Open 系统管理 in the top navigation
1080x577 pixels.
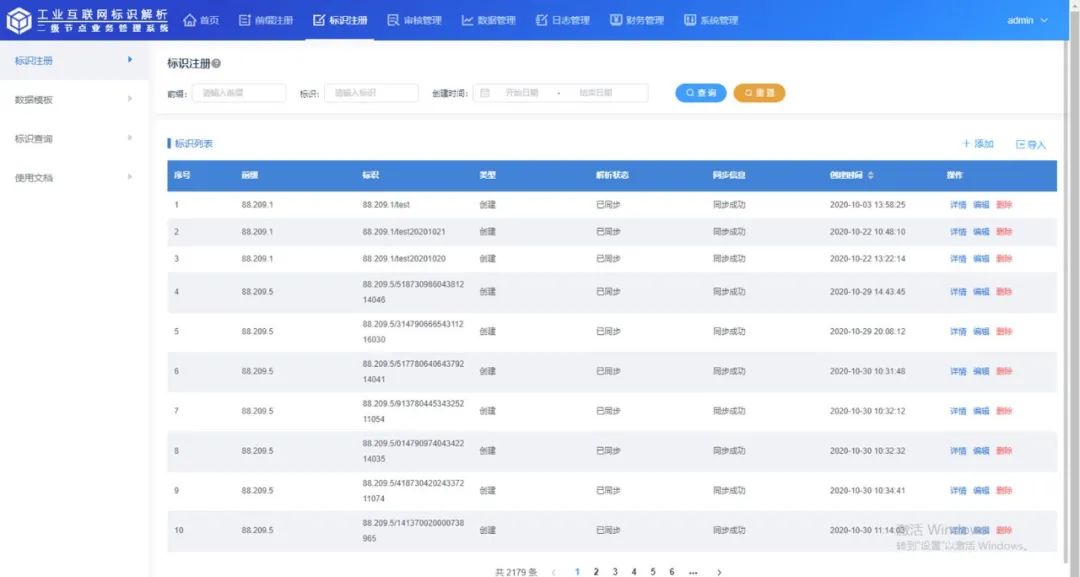(x=711, y=20)
